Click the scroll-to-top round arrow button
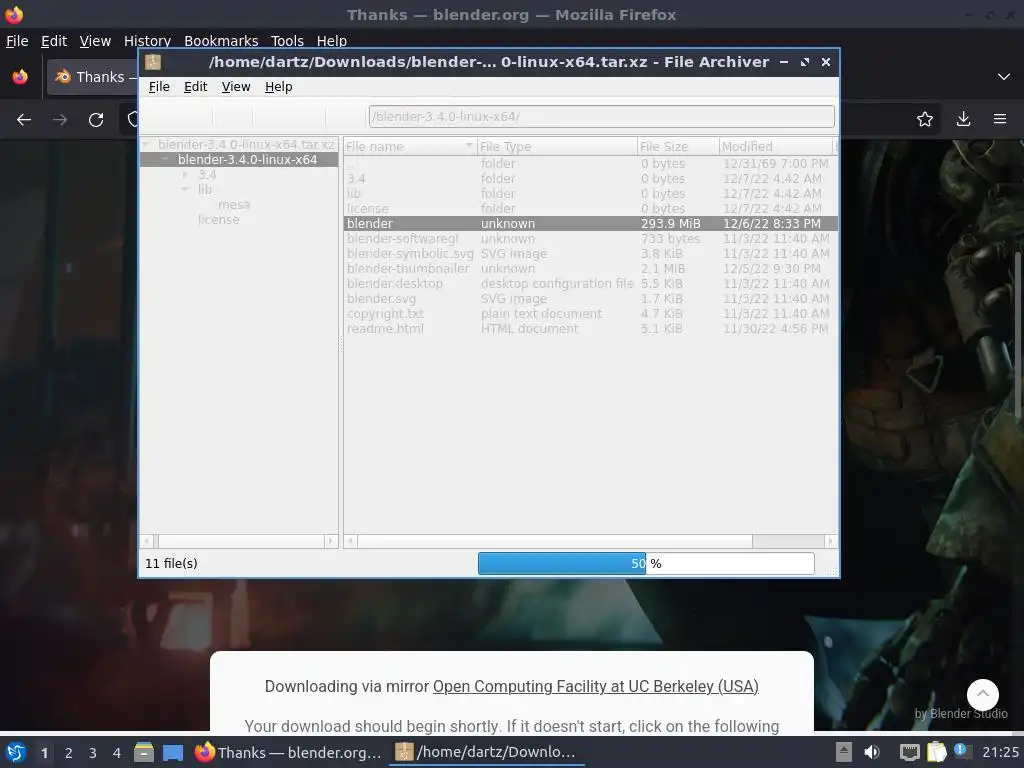 (x=983, y=694)
